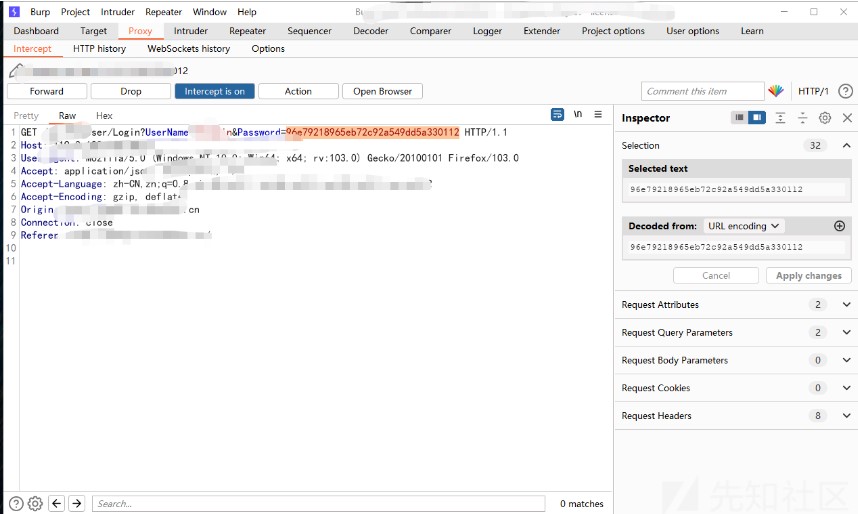Viewport: 858px width, 514px height.
Task: Open the URL encoding dropdown
Action: (744, 226)
